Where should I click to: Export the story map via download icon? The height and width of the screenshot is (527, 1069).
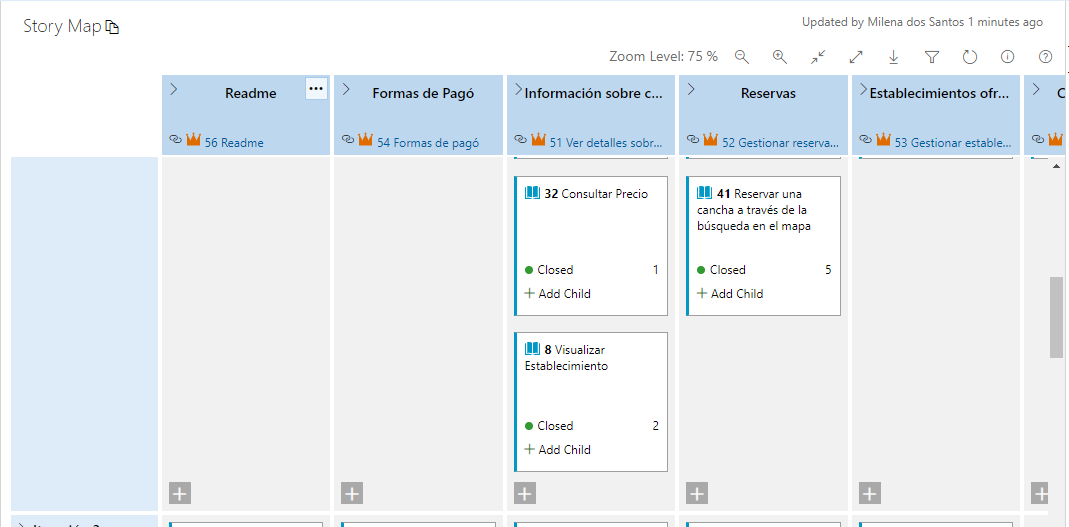tap(894, 57)
